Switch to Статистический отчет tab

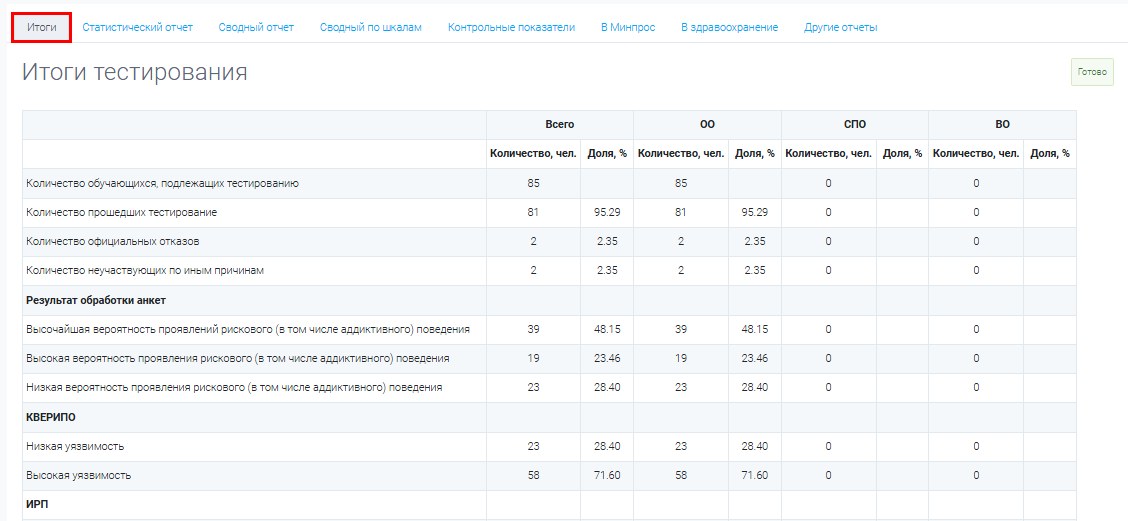138,27
